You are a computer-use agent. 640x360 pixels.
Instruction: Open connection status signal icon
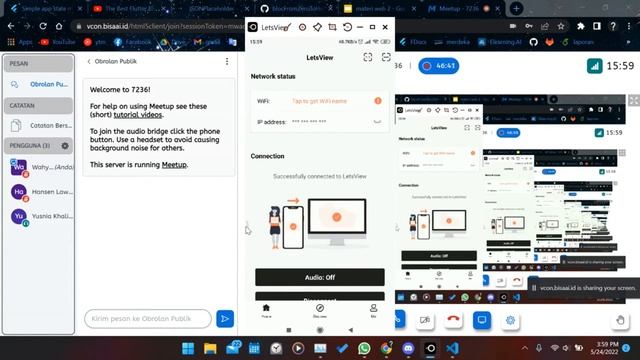click(x=594, y=66)
